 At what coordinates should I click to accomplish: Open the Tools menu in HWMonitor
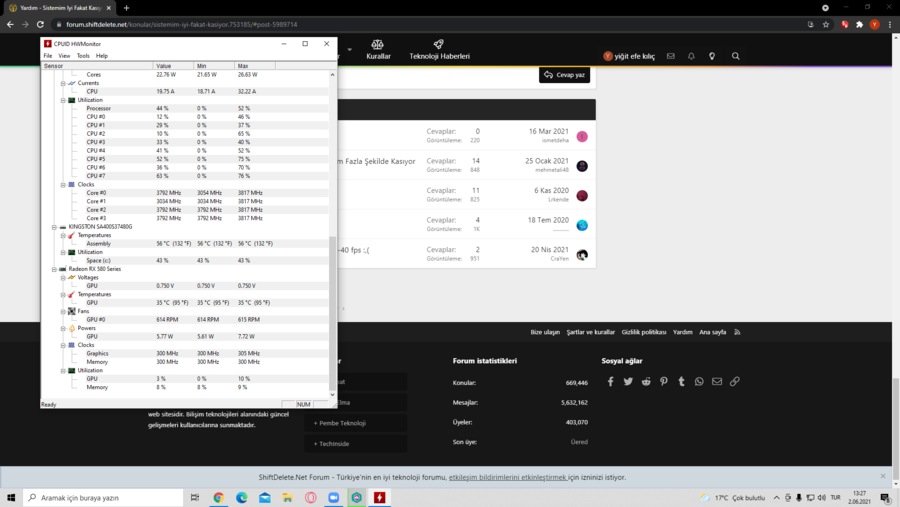click(x=83, y=56)
